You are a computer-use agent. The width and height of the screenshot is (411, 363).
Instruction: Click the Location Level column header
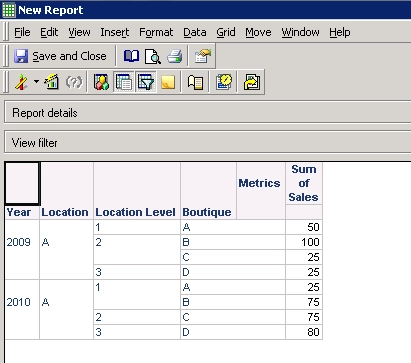pos(137,212)
